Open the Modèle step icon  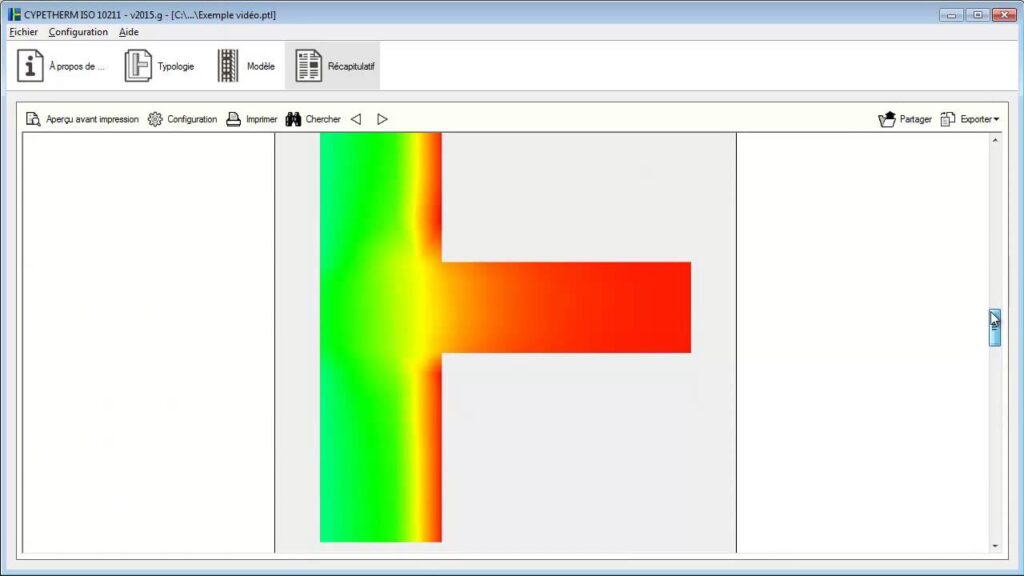pyautogui.click(x=229, y=66)
